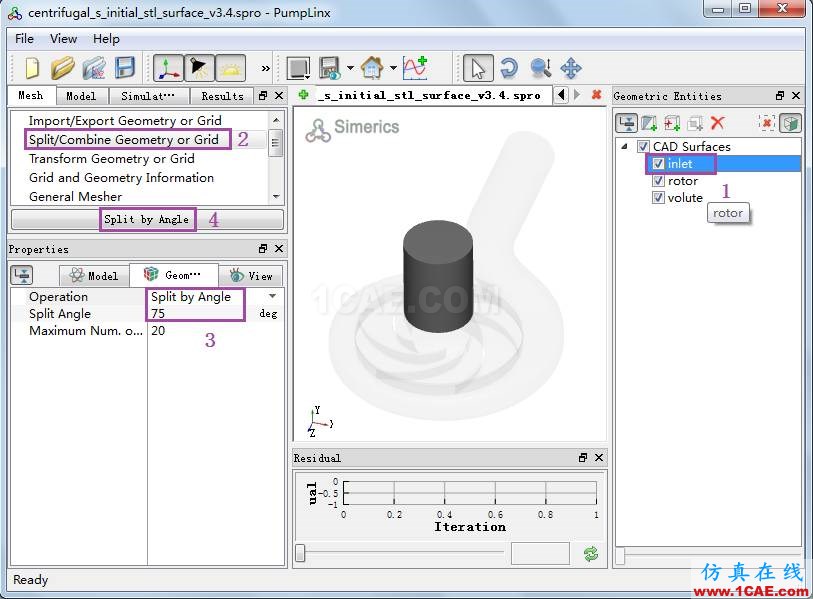This screenshot has height=599, width=813.
Task: Click the surface edit icon with pencil
Action: click(649, 123)
